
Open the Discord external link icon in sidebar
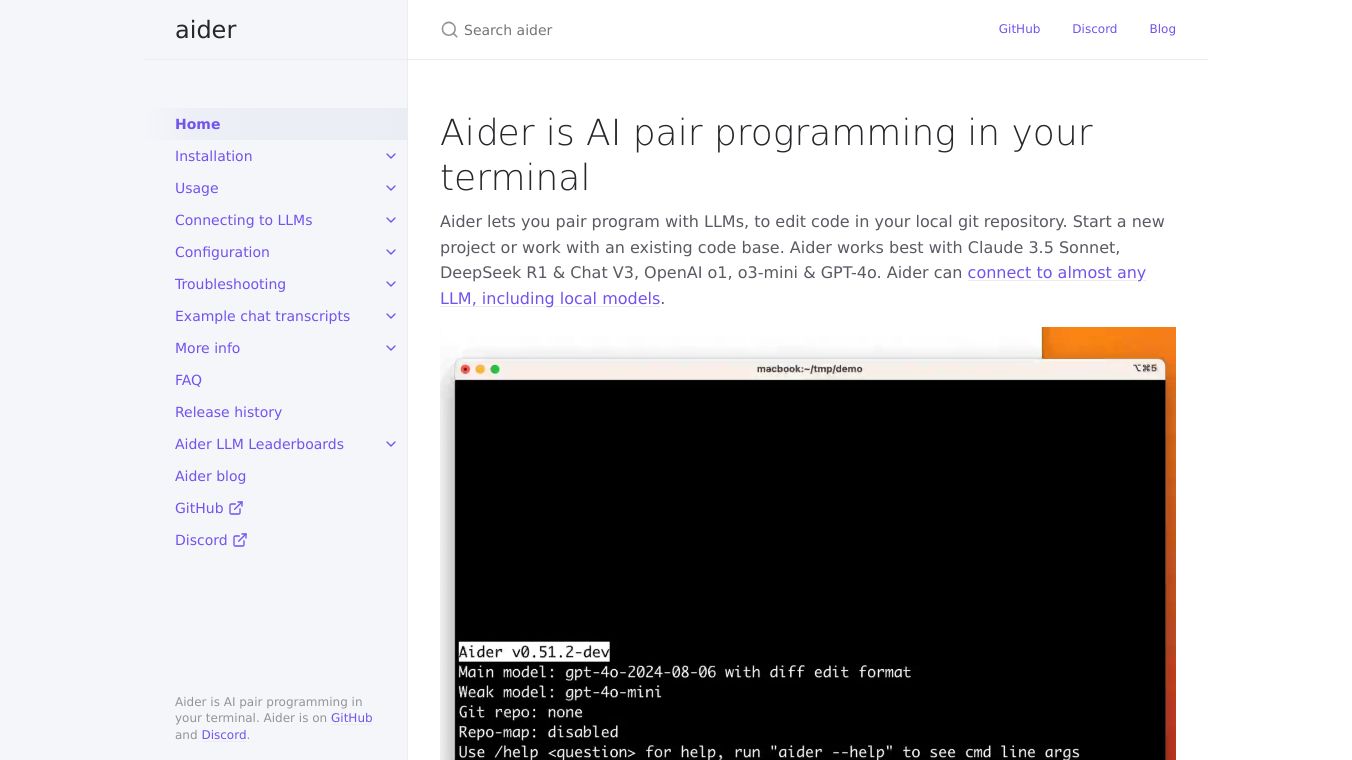tap(240, 540)
